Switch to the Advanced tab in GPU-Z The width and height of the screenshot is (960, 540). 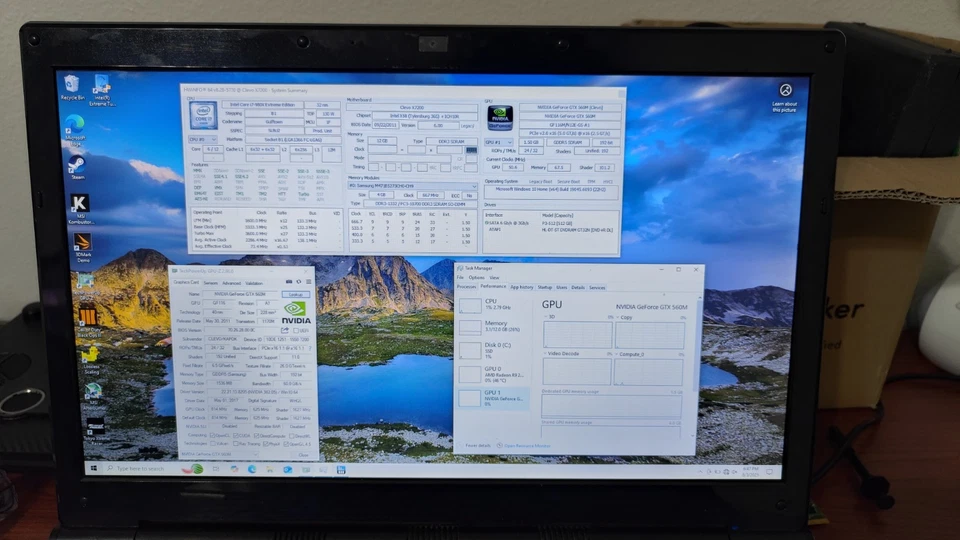point(231,283)
